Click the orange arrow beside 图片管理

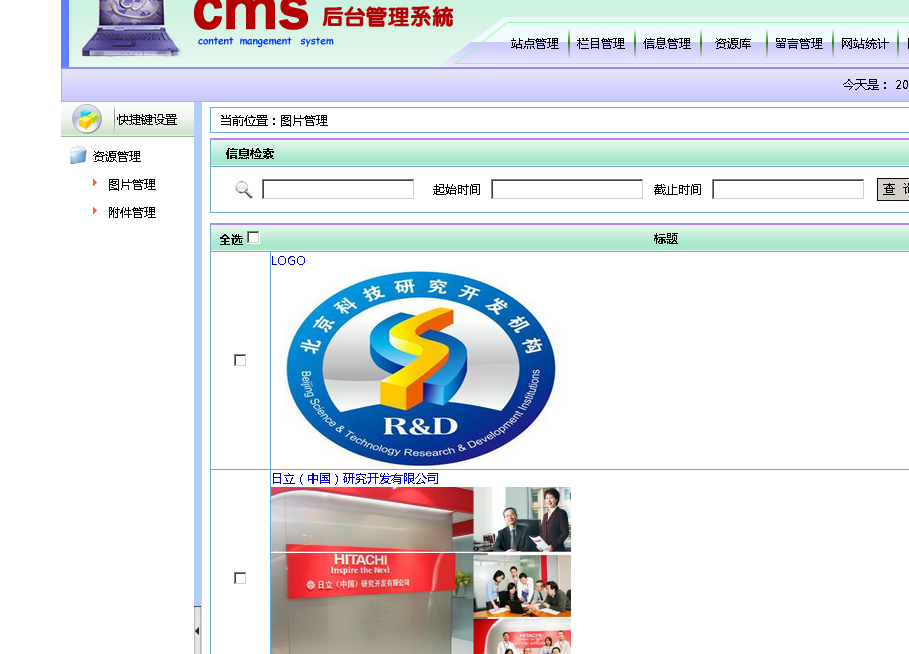point(94,183)
